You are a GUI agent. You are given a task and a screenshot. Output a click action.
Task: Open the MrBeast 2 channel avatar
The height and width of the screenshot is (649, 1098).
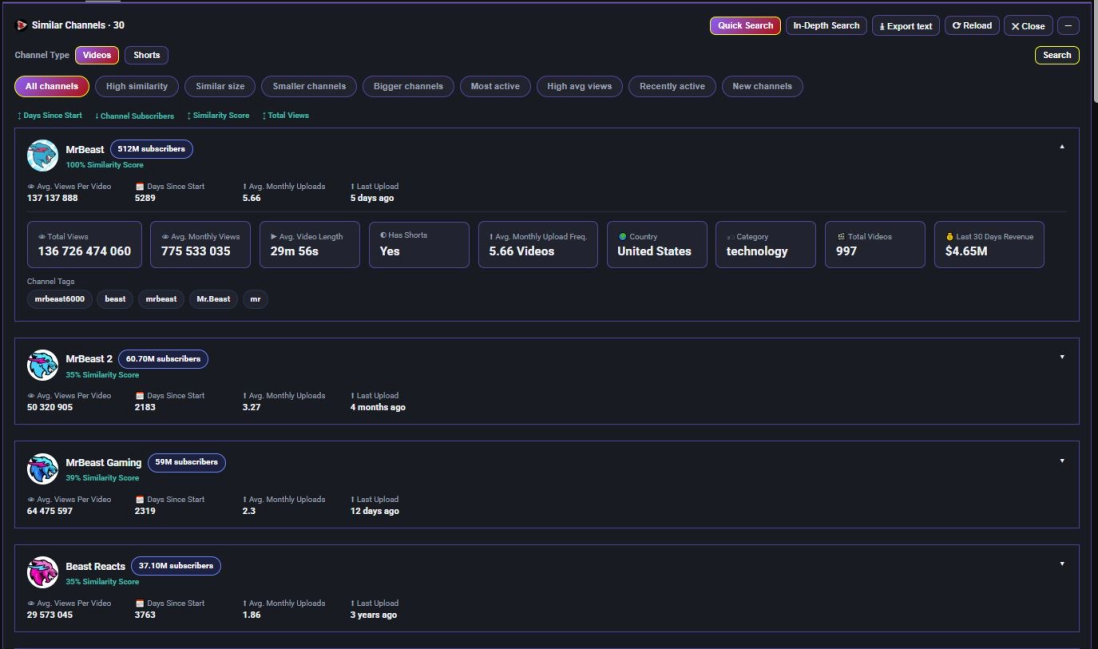42,365
